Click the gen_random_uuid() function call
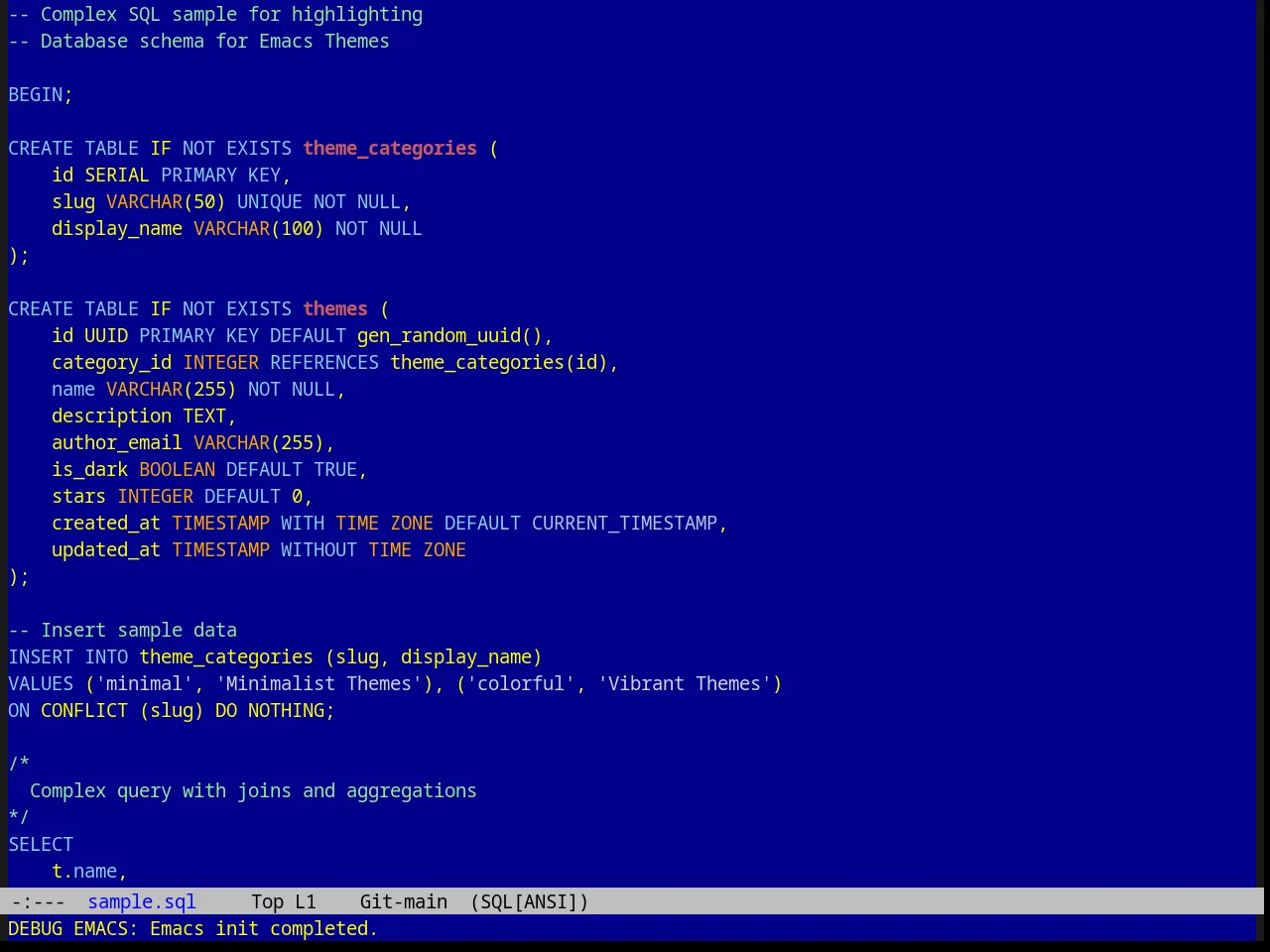1270x952 pixels. point(449,335)
